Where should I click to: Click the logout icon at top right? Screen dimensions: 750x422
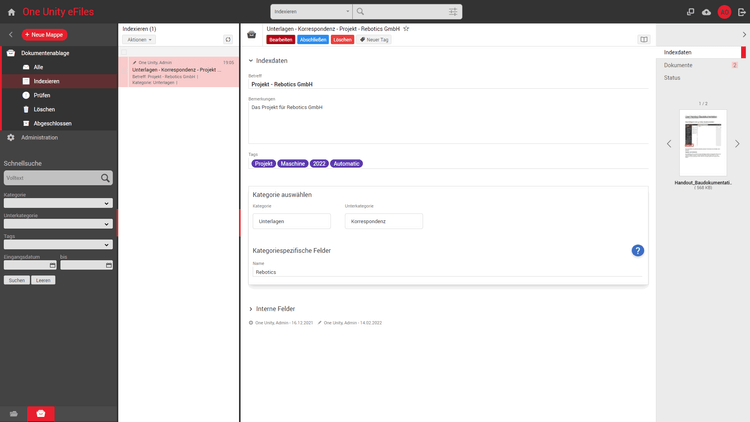[741, 11]
